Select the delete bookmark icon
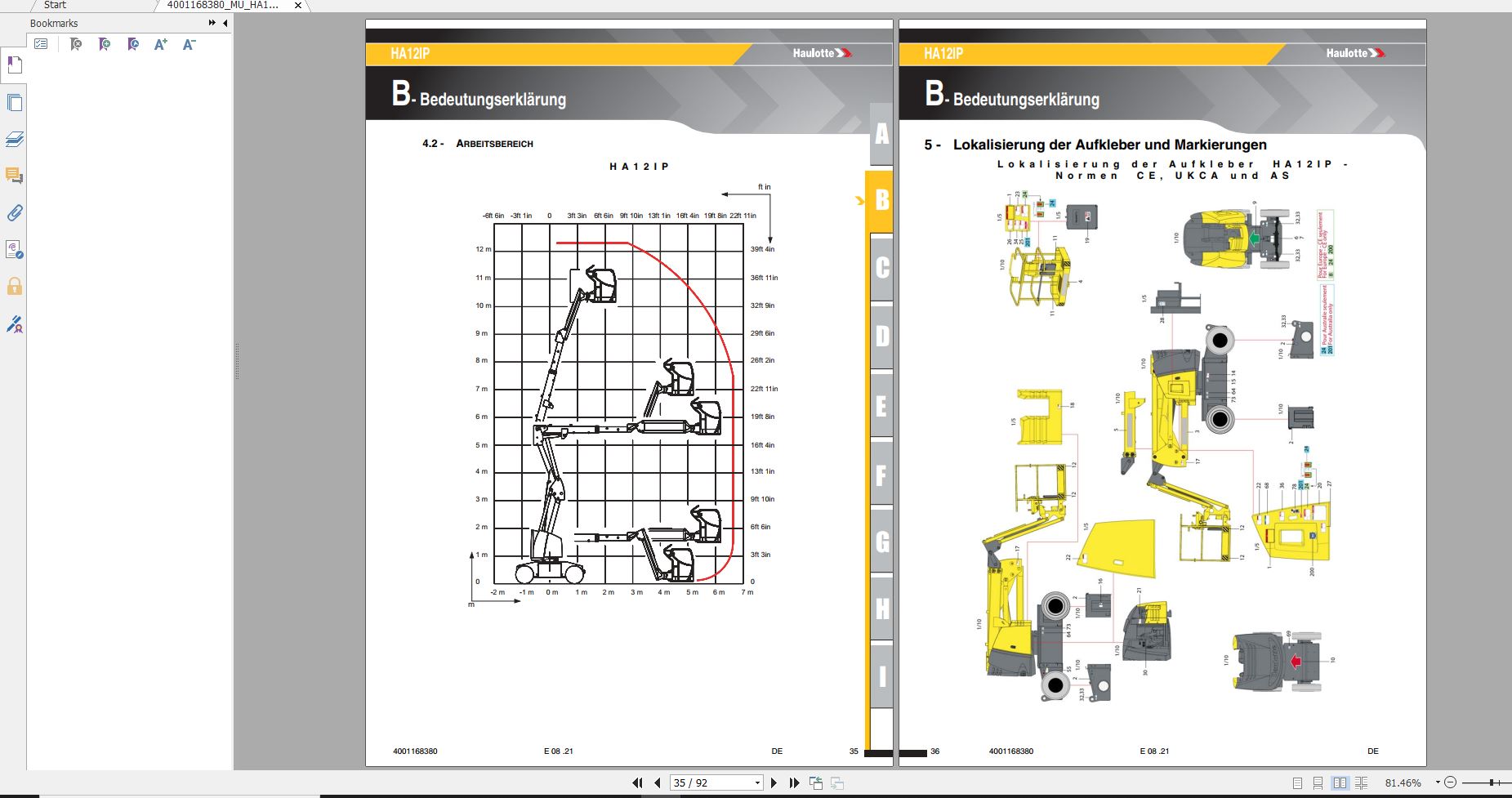 pyautogui.click(x=77, y=44)
